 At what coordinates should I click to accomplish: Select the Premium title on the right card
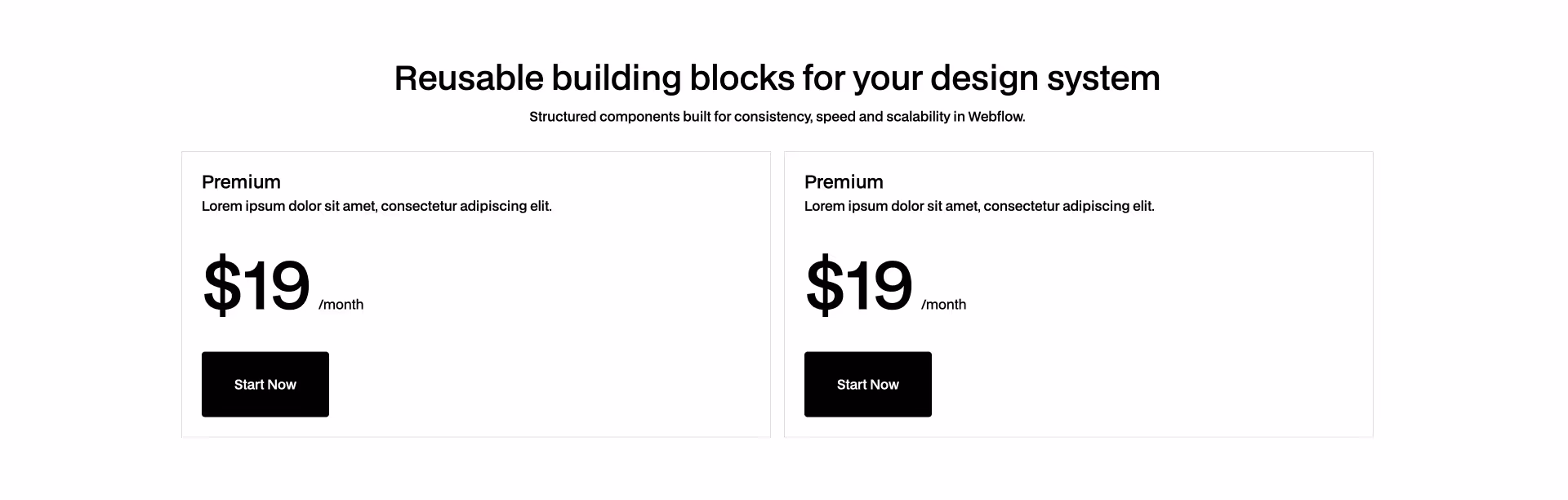tap(844, 181)
